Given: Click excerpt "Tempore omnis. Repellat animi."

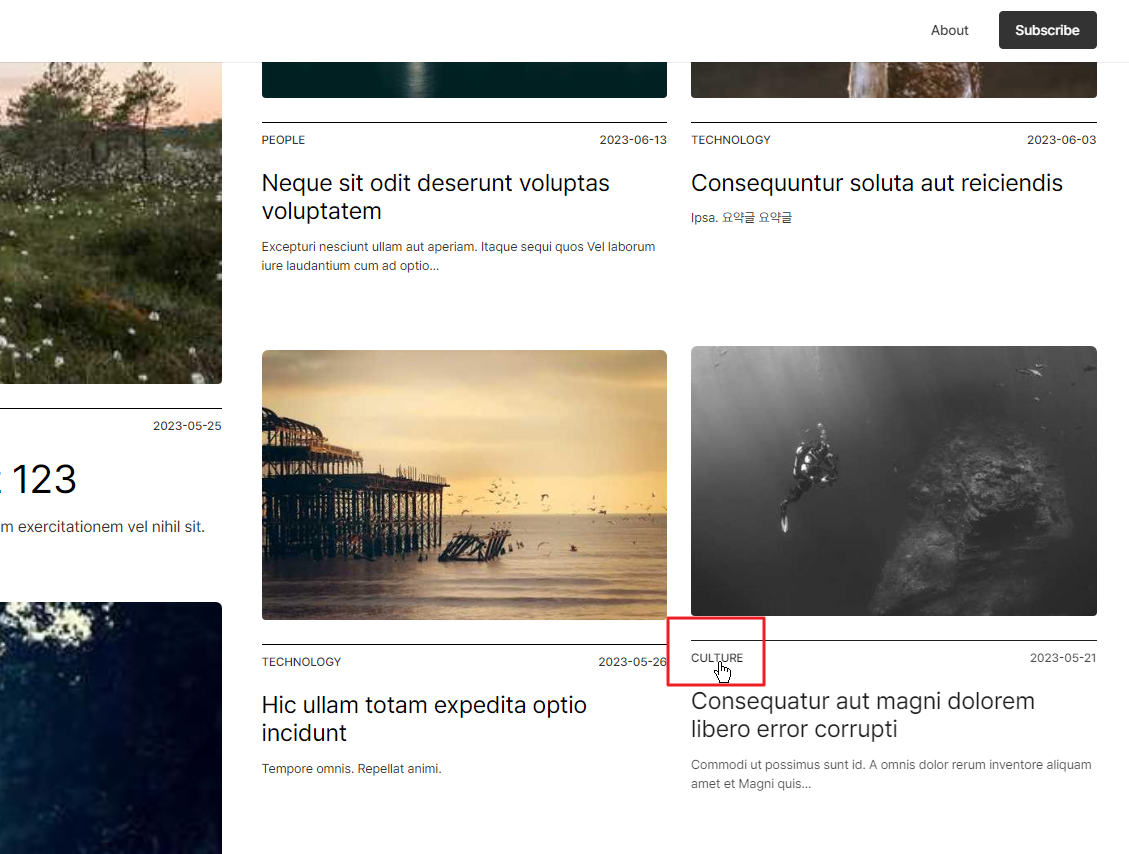Looking at the screenshot, I should [x=351, y=768].
